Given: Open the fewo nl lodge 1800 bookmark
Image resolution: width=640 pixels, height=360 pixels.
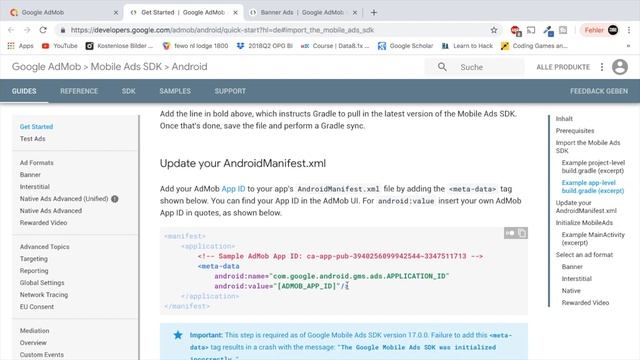Looking at the screenshot, I should pyautogui.click(x=195, y=46).
